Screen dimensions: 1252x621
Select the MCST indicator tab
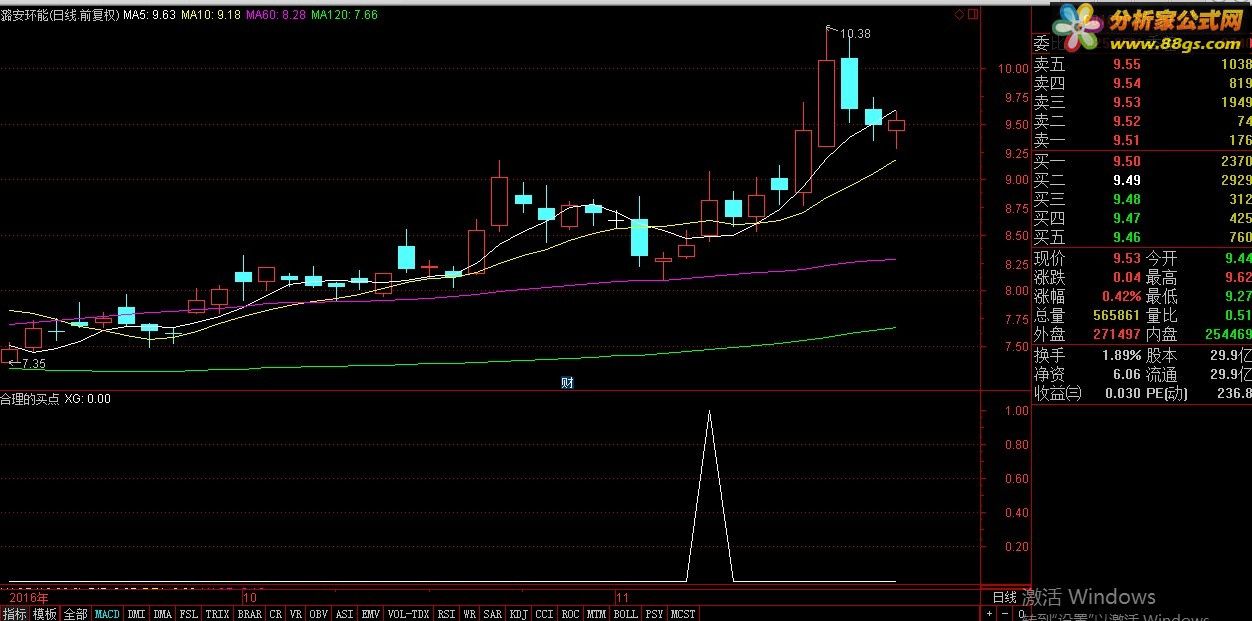(682, 613)
